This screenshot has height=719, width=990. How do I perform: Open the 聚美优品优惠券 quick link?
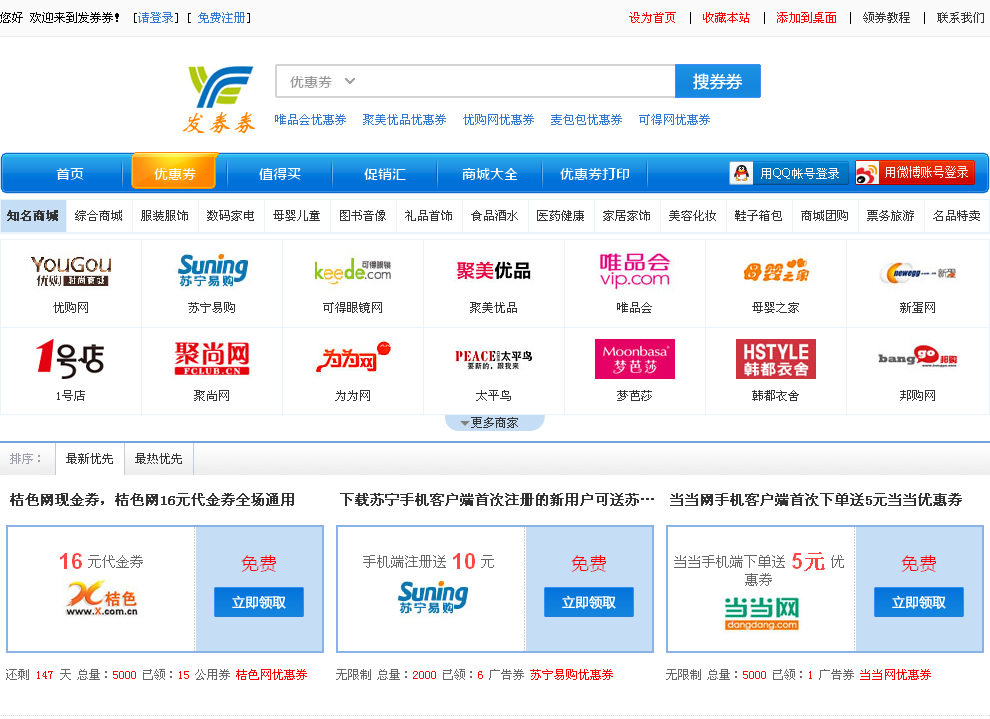click(404, 120)
